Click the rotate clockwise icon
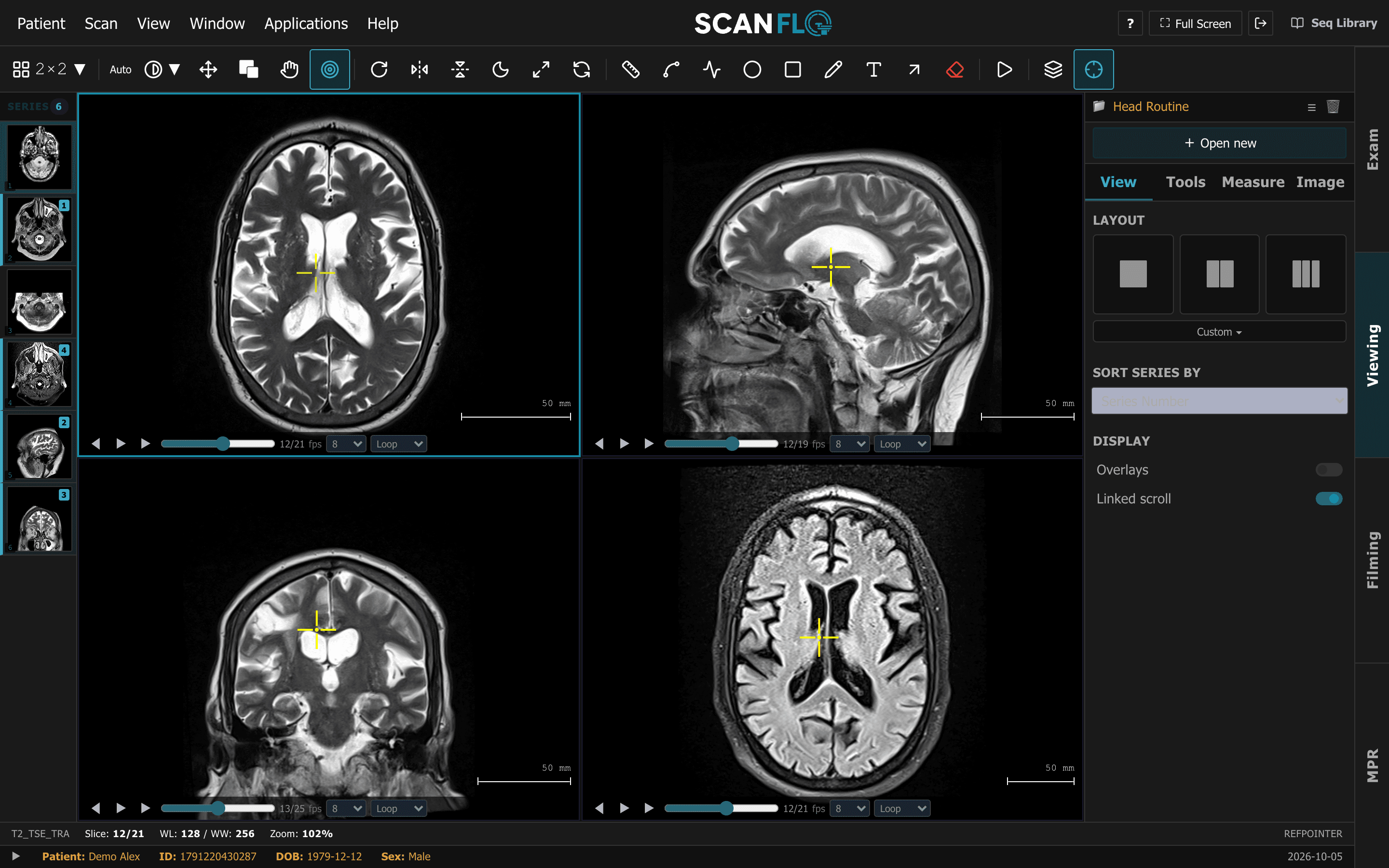Screen dimensions: 1389x868 click(379, 69)
